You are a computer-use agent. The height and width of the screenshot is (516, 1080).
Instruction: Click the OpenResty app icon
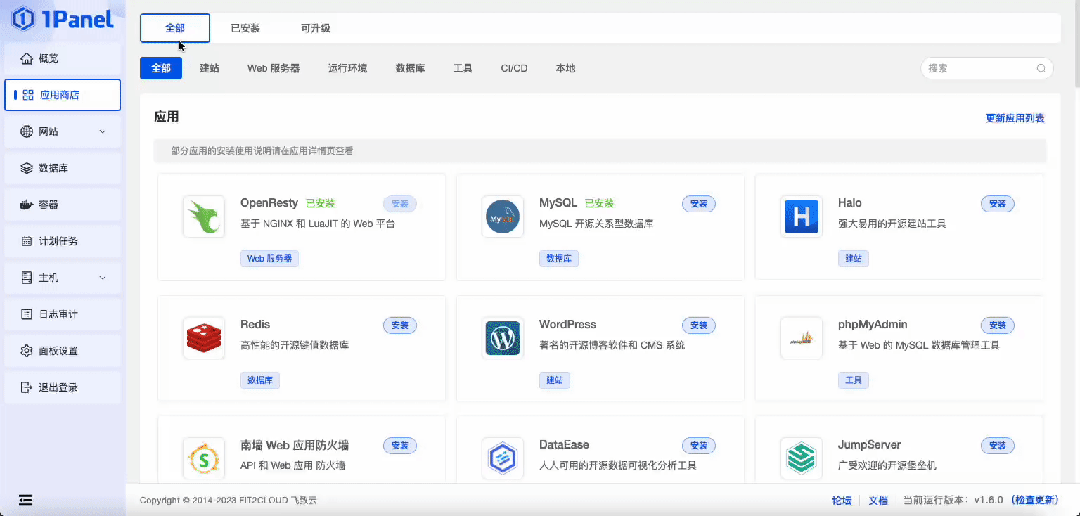(x=204, y=217)
